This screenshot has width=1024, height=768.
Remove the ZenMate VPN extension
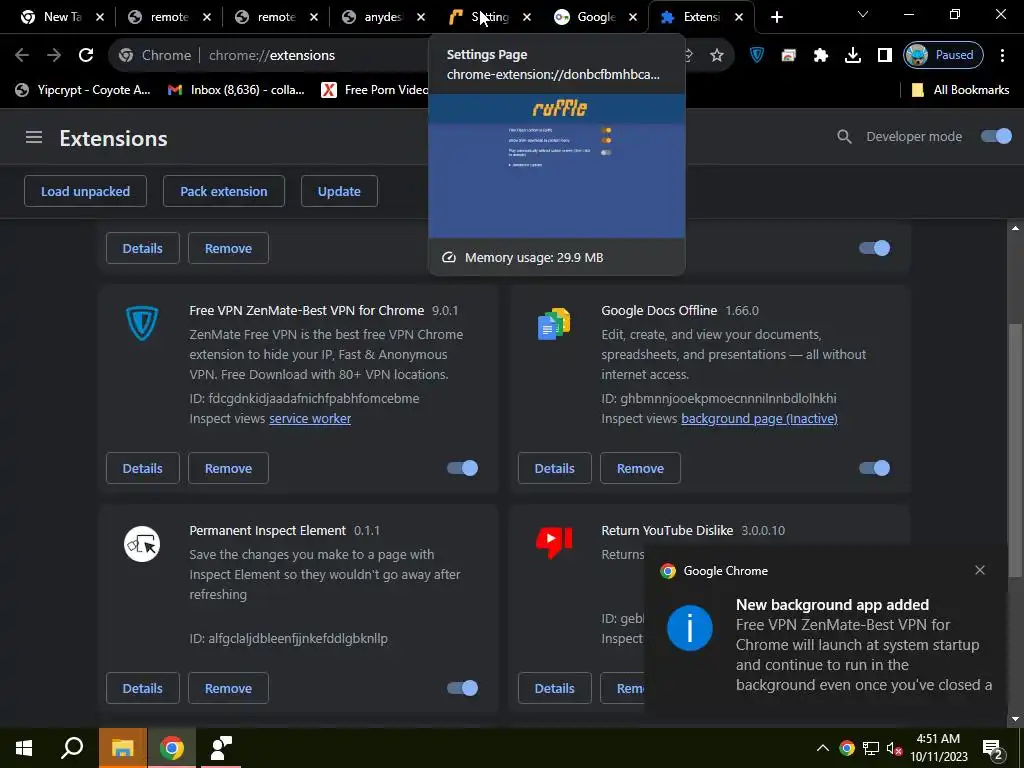[x=229, y=468]
